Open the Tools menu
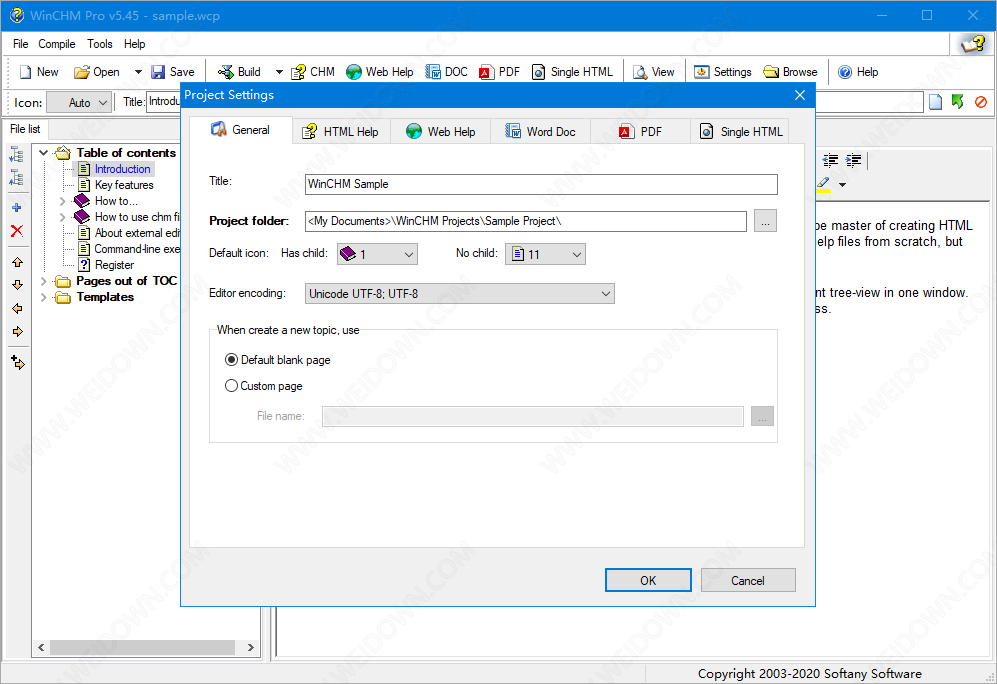997x684 pixels. click(x=100, y=44)
